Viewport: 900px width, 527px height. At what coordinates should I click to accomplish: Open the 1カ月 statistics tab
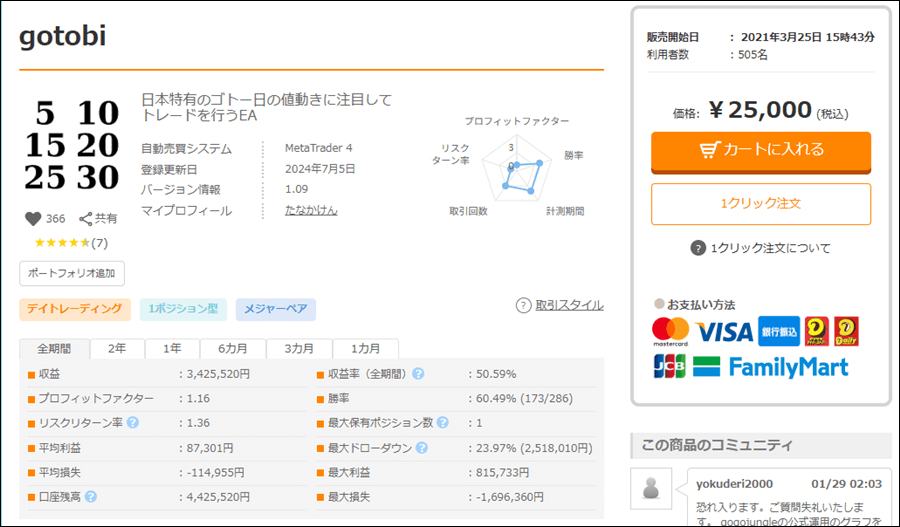tap(364, 349)
